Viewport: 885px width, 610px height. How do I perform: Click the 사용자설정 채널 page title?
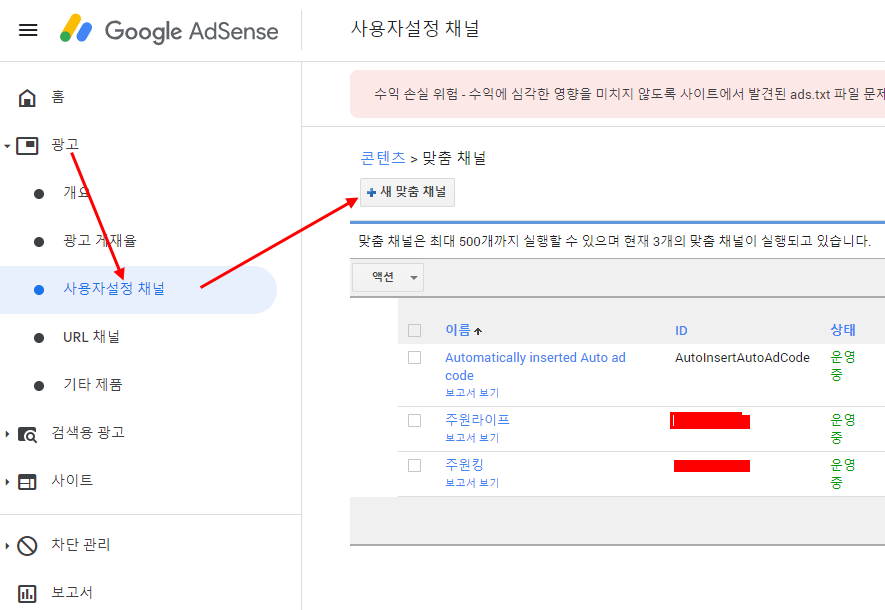(415, 28)
